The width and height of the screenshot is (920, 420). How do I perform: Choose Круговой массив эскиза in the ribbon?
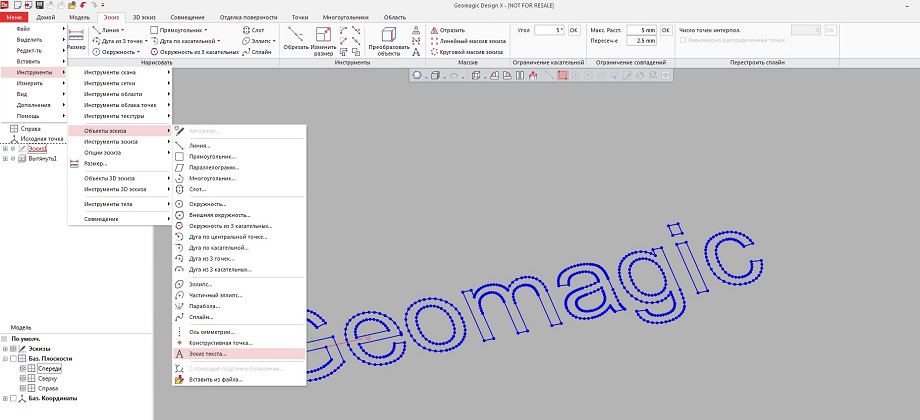click(x=466, y=52)
